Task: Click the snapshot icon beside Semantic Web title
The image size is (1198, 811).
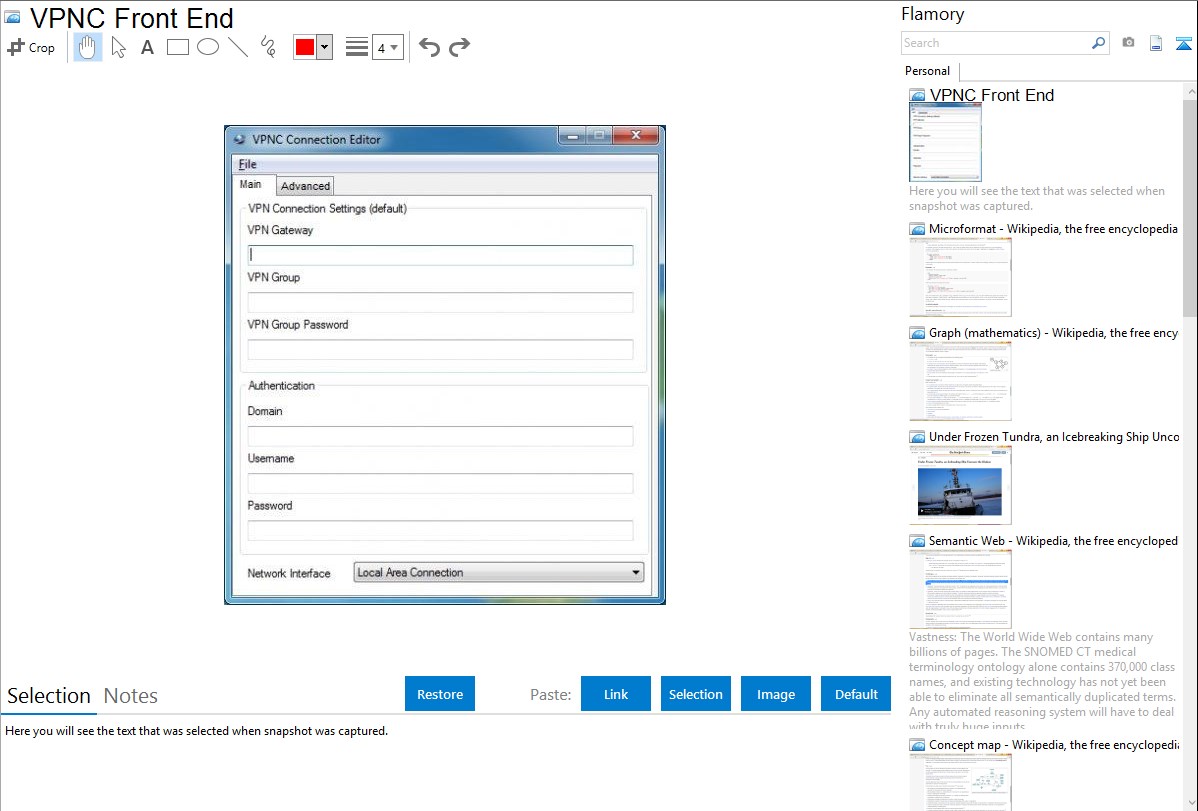Action: [x=917, y=541]
